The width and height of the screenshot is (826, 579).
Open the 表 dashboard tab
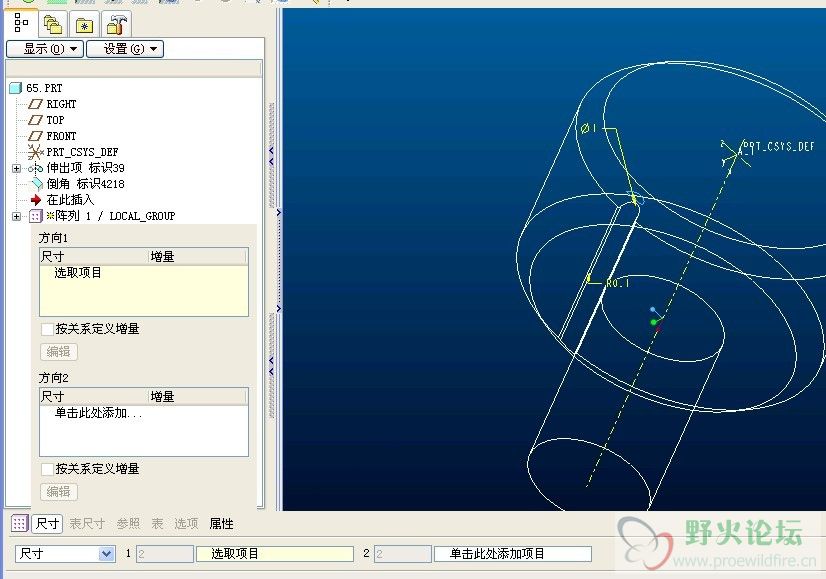click(158, 524)
